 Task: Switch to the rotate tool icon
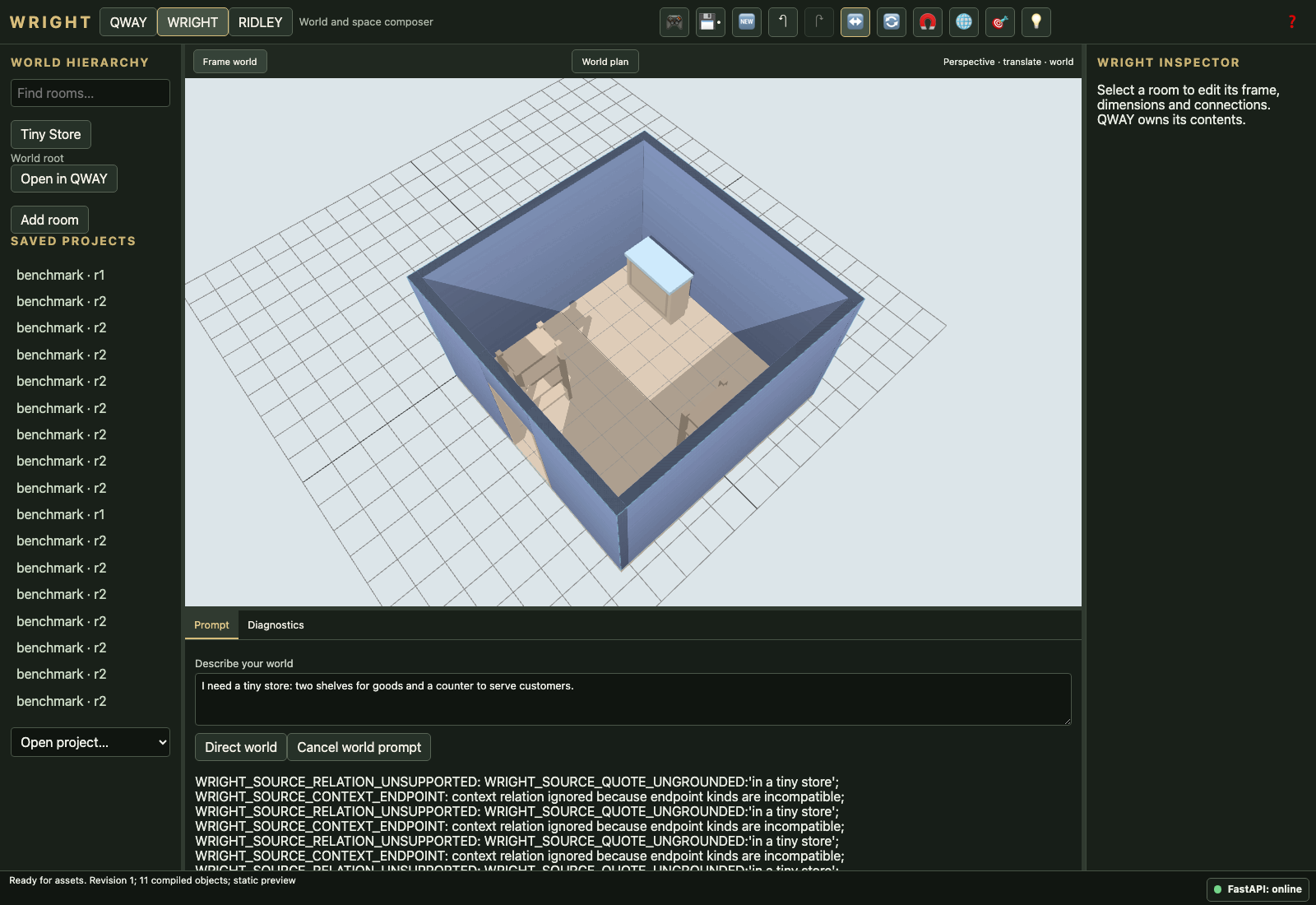[x=892, y=22]
